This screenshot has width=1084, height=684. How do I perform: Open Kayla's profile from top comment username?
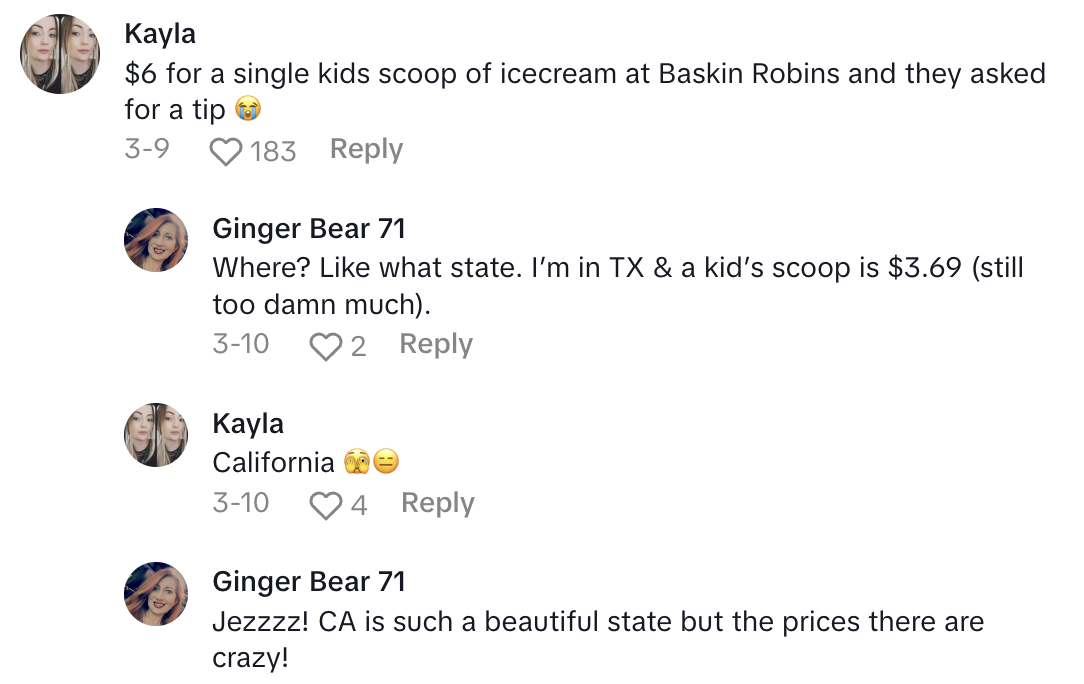click(x=160, y=33)
